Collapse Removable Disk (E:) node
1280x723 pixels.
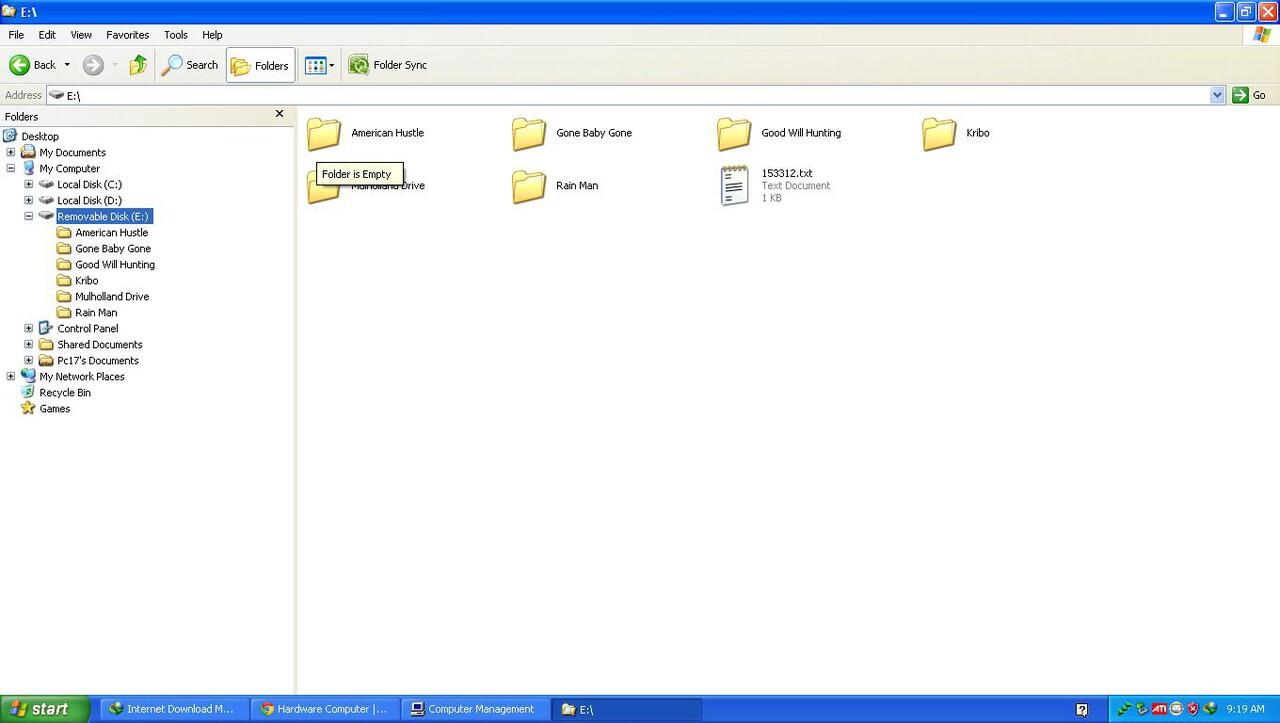29,217
